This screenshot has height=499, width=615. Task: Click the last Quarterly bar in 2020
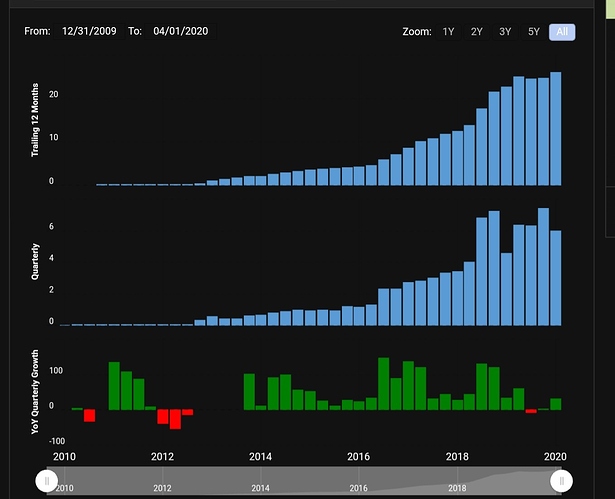[x=556, y=278]
